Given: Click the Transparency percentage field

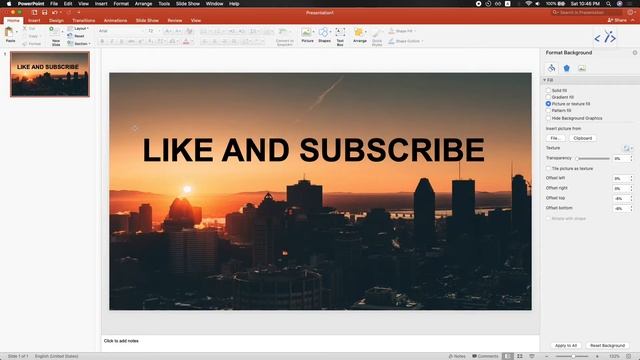Looking at the screenshot, I should point(621,158).
